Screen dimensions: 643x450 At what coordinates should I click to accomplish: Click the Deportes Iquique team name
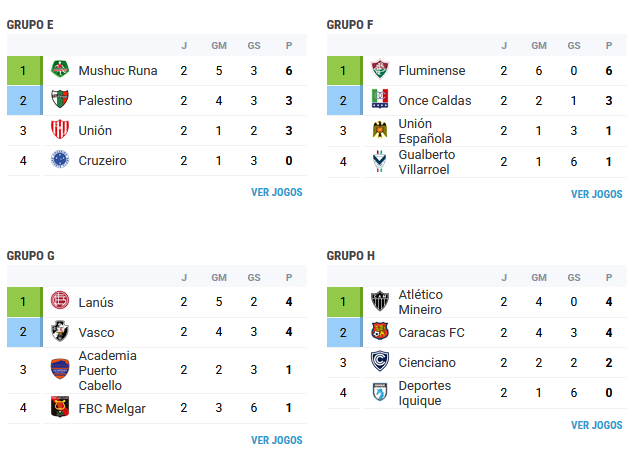[424, 393]
